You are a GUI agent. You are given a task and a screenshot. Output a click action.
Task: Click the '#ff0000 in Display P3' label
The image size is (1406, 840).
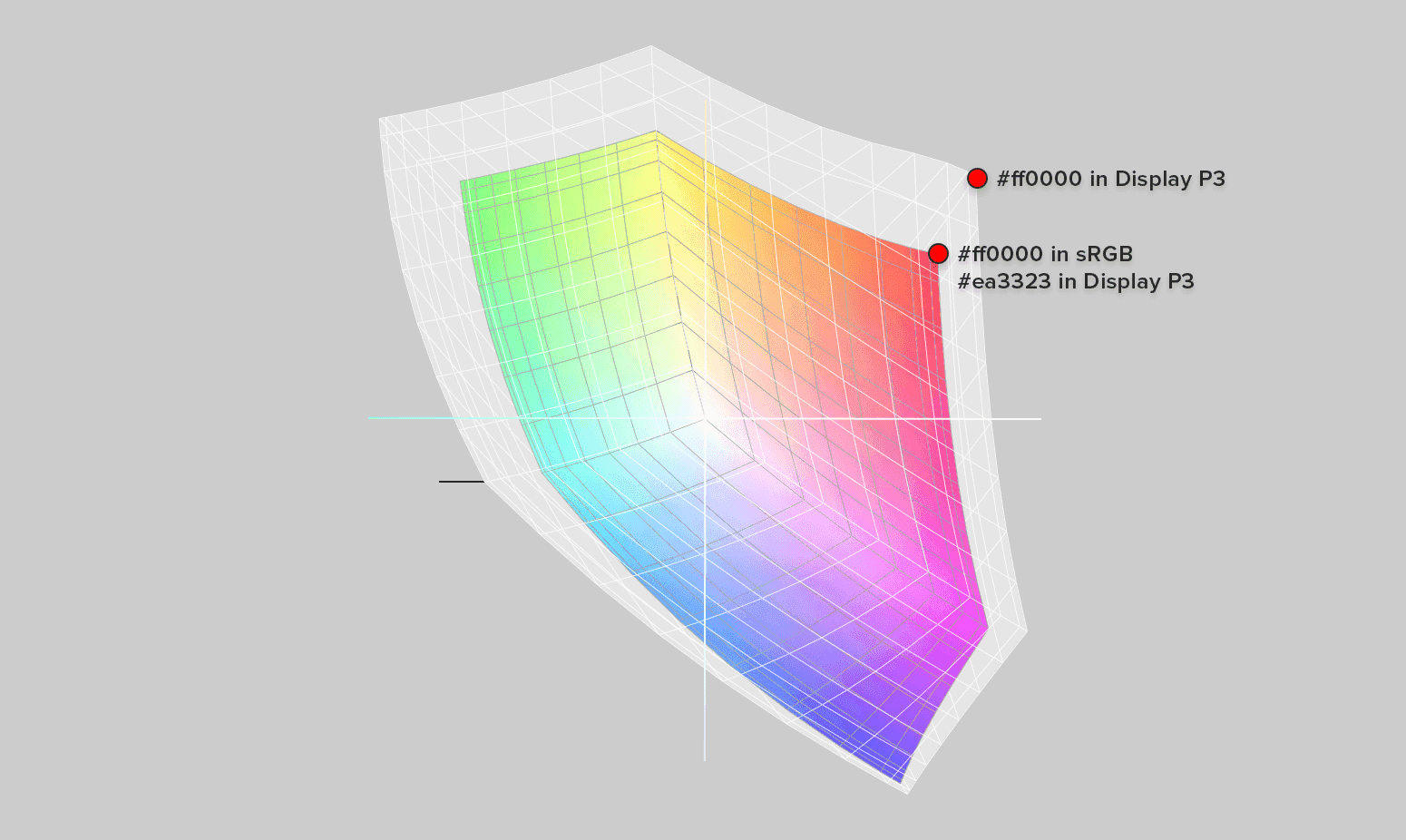point(1111,179)
